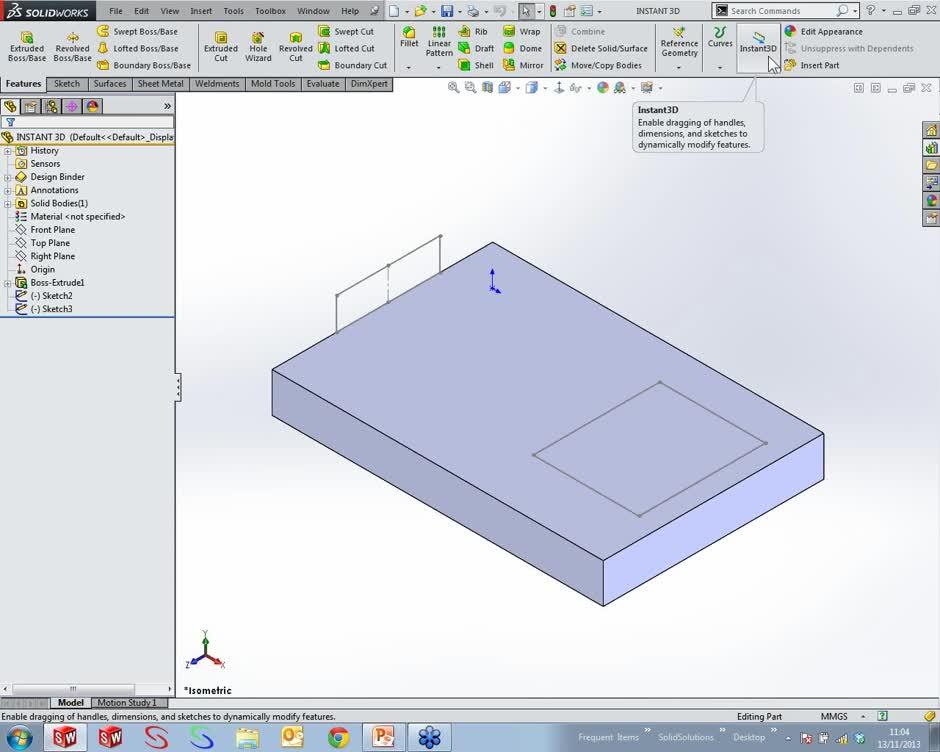Toggle the Instant3D button
Viewport: 940px width, 752px height.
(x=758, y=42)
